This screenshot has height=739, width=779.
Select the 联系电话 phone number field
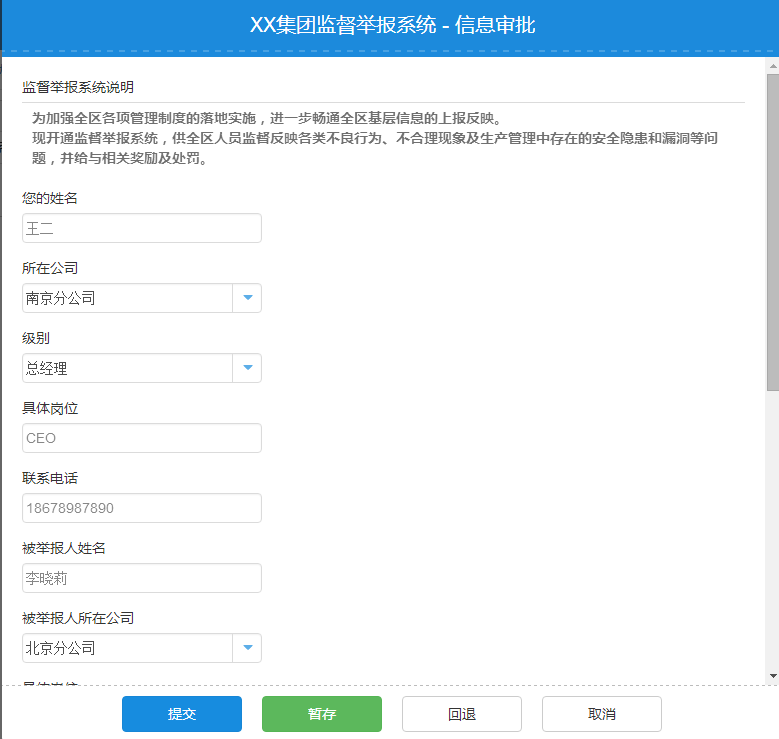(x=141, y=508)
